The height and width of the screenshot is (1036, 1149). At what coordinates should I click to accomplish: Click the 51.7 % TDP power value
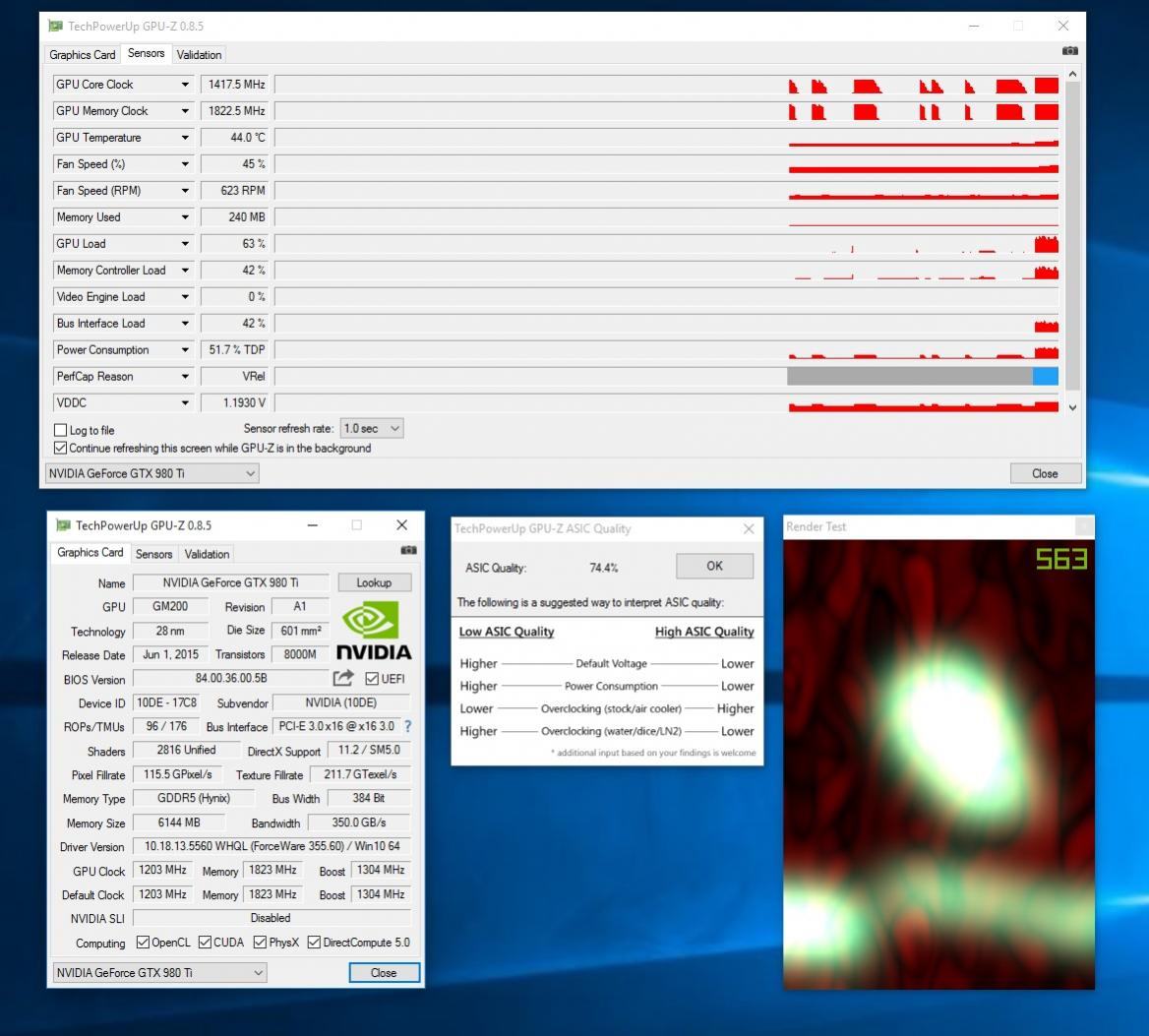coord(235,349)
